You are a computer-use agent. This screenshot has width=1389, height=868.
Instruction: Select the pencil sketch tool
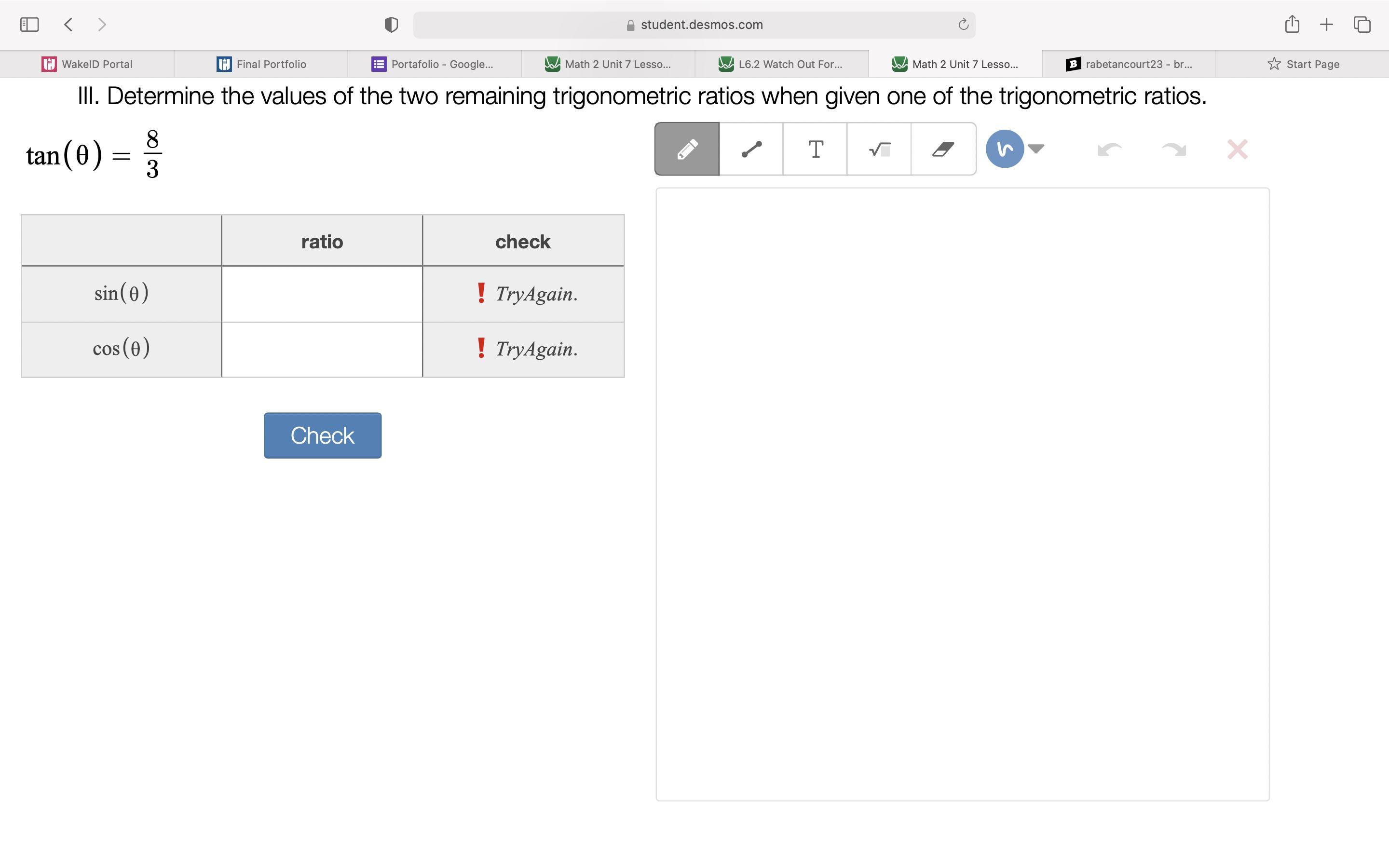(x=687, y=149)
